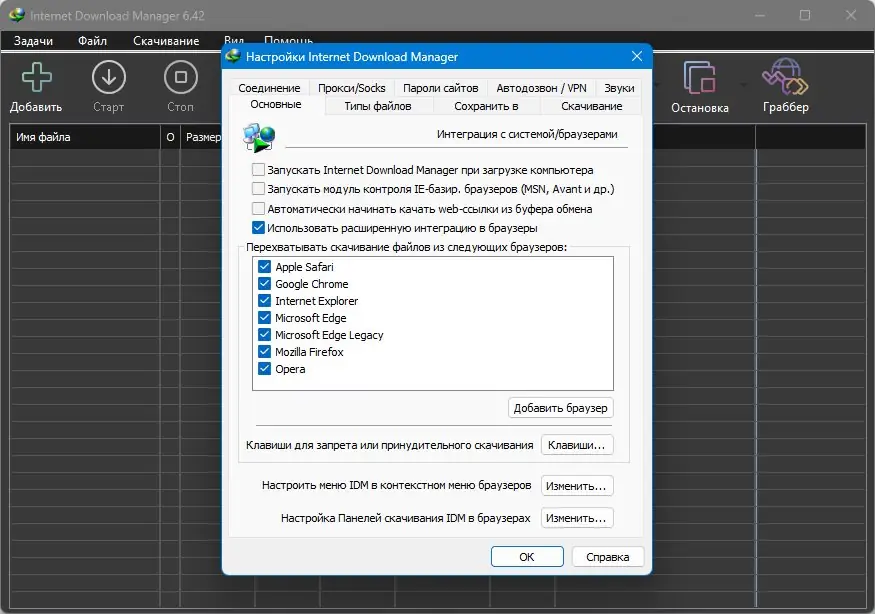Open the Файл menu

93,41
